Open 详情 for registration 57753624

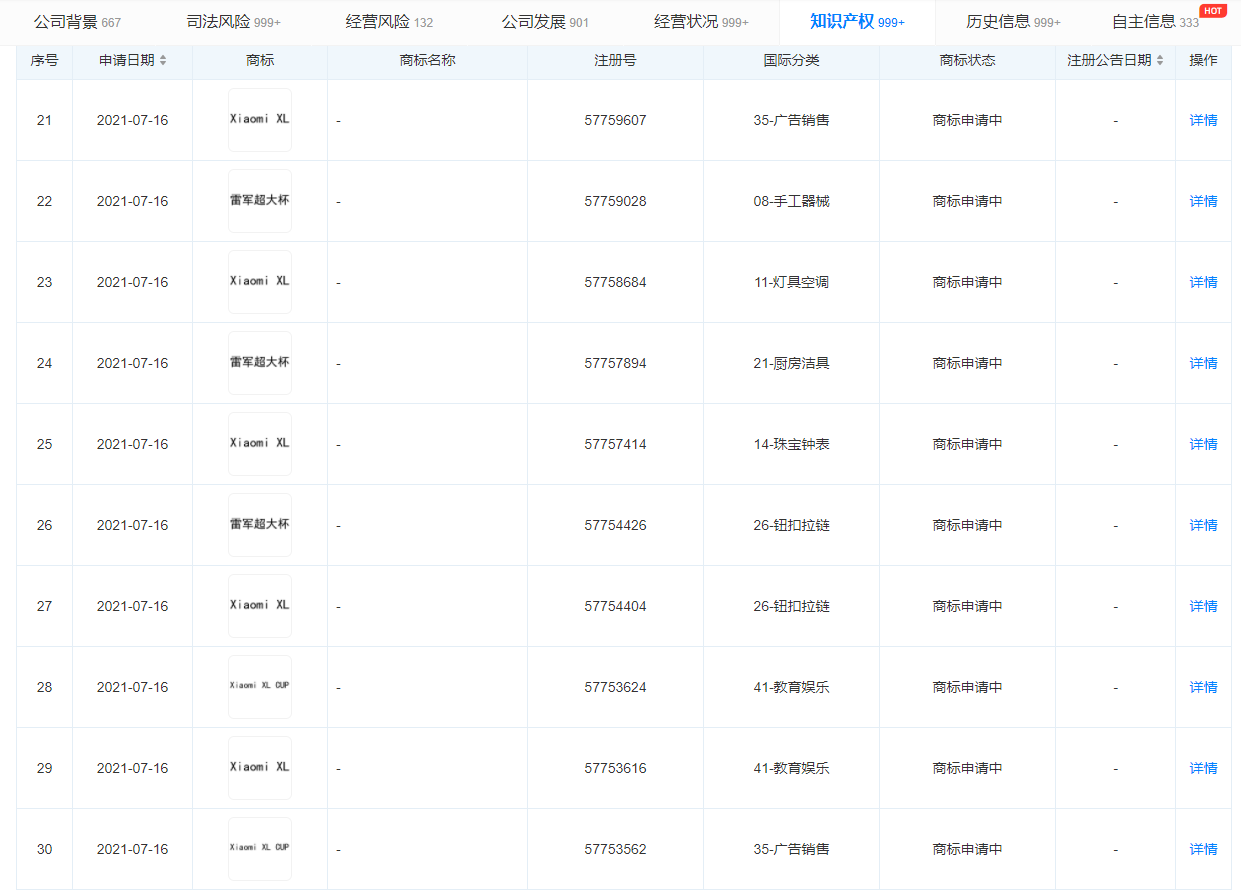pos(1203,687)
